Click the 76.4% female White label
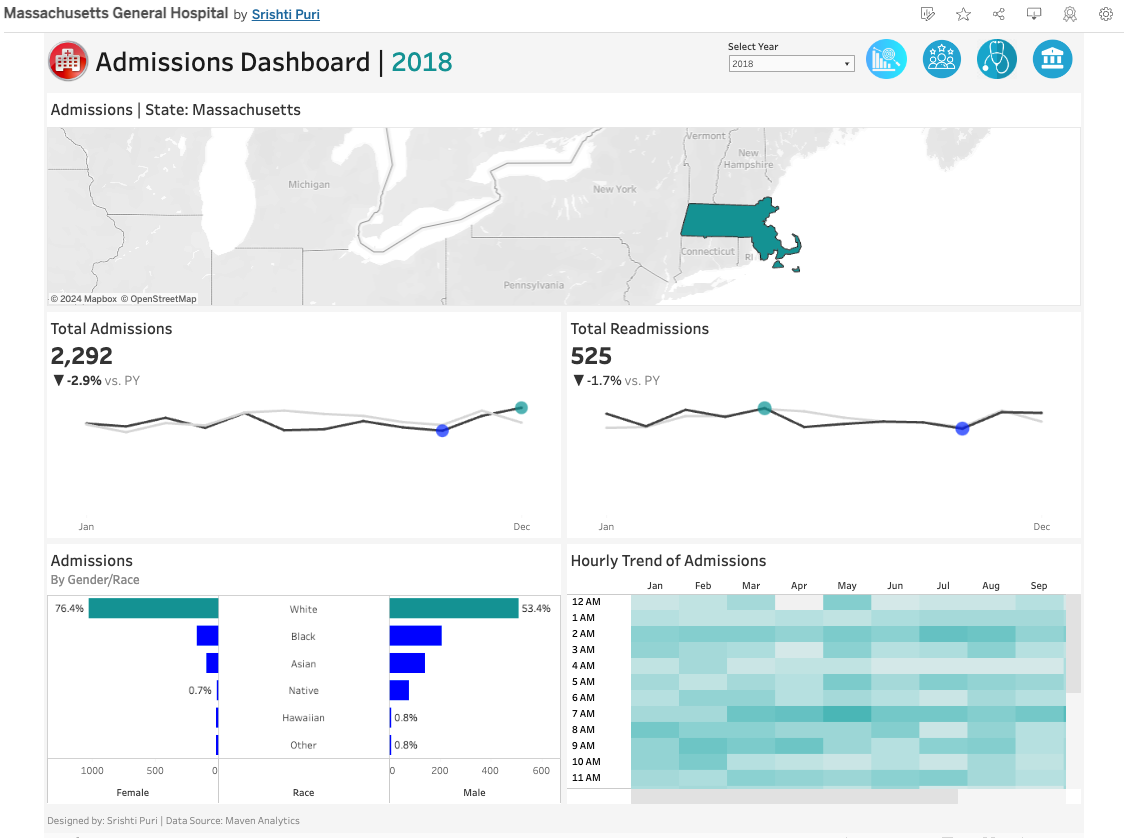This screenshot has width=1134, height=838. click(x=69, y=608)
